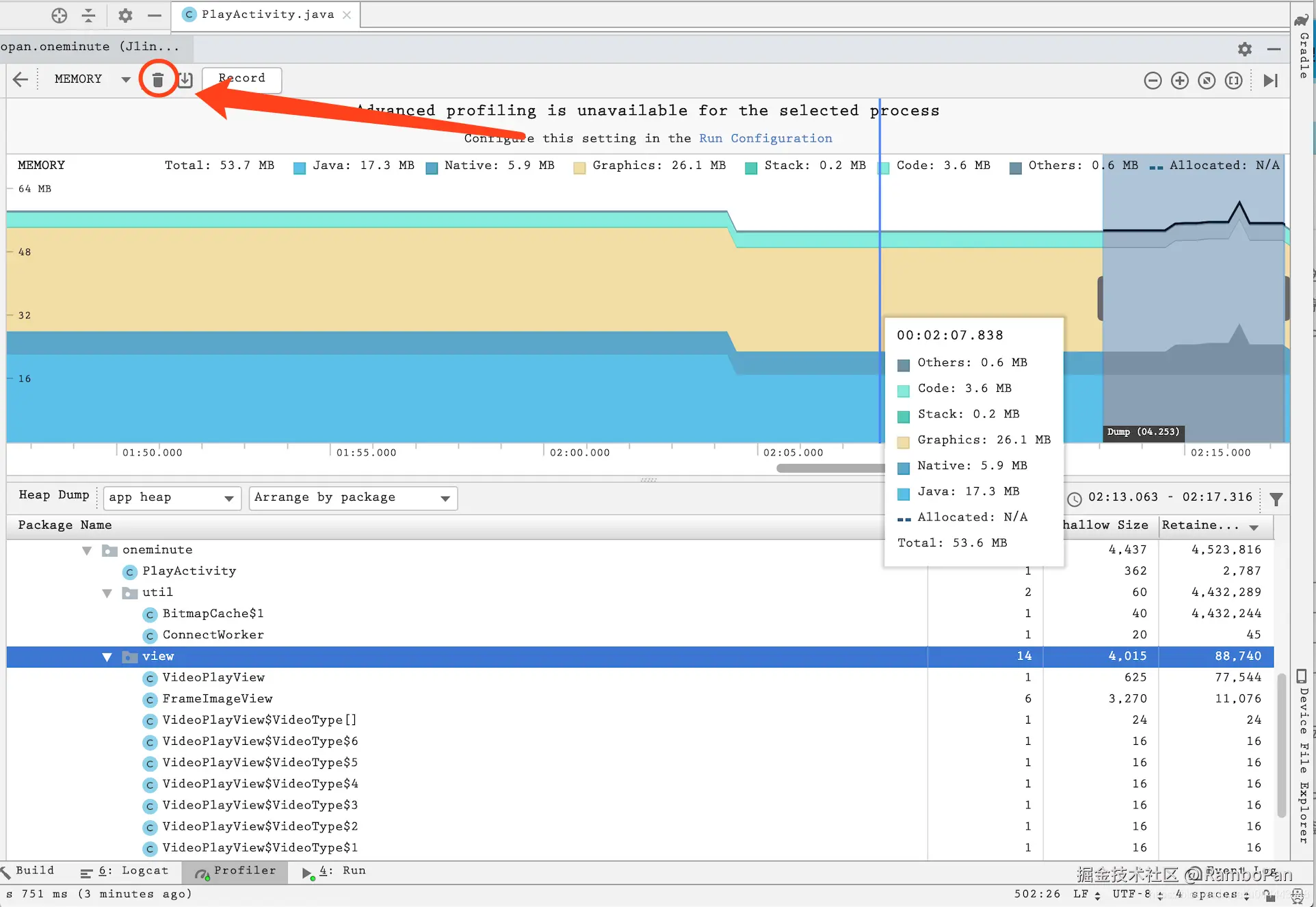1316x907 pixels.
Task: Open profiler settings gear at top right
Action: [x=1244, y=49]
